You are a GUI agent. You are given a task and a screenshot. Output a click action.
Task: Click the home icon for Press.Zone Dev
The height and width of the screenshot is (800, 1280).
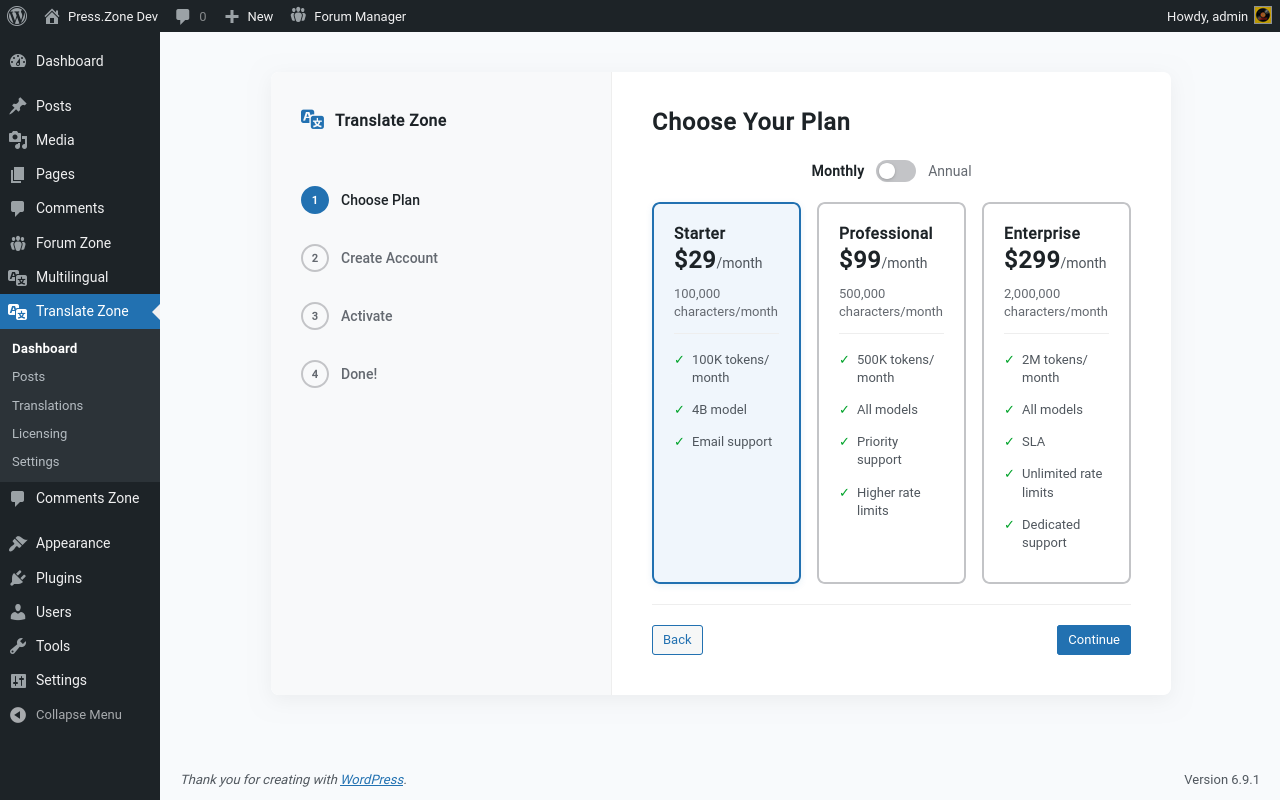point(52,16)
